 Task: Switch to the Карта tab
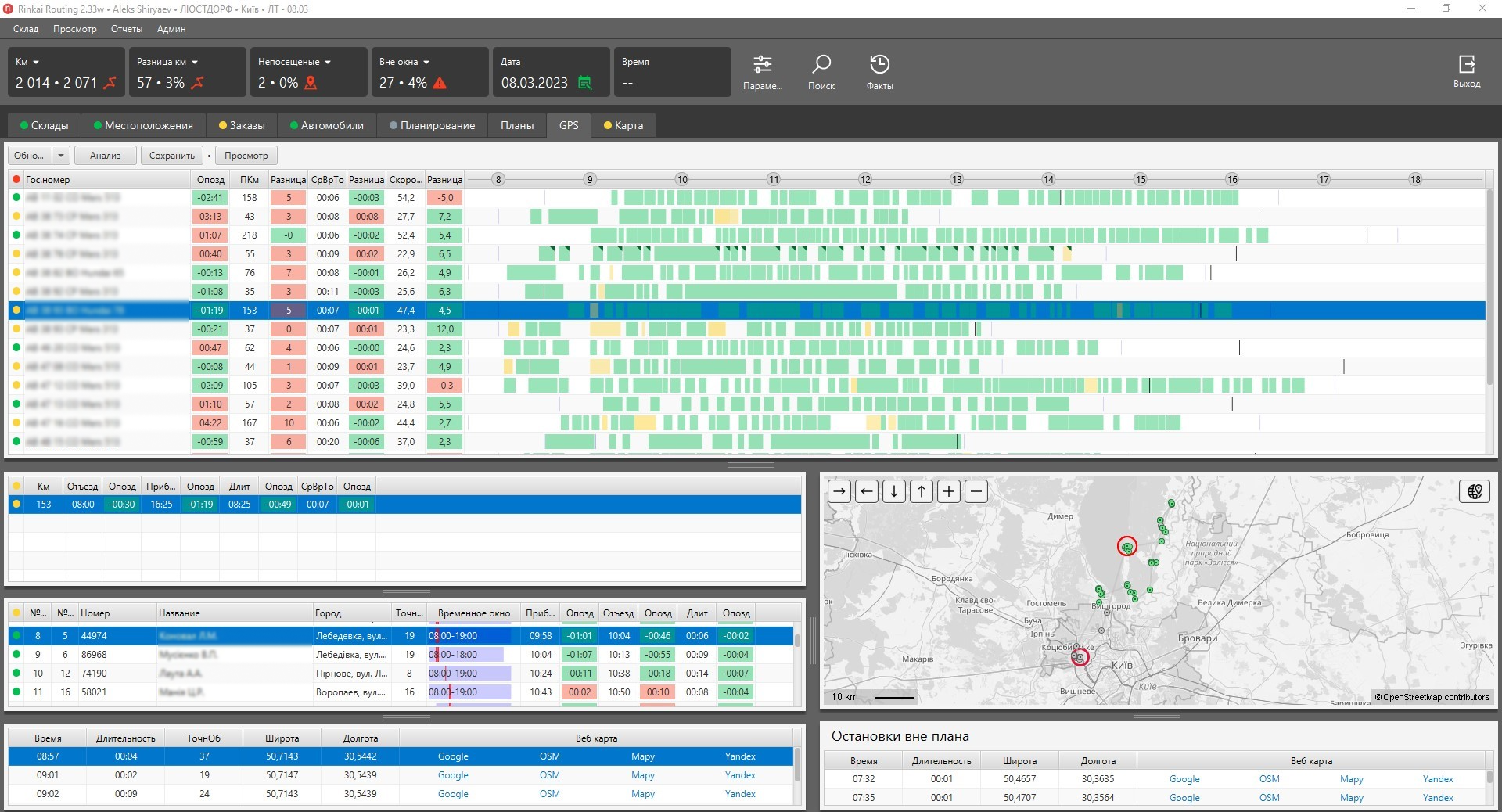tap(623, 125)
